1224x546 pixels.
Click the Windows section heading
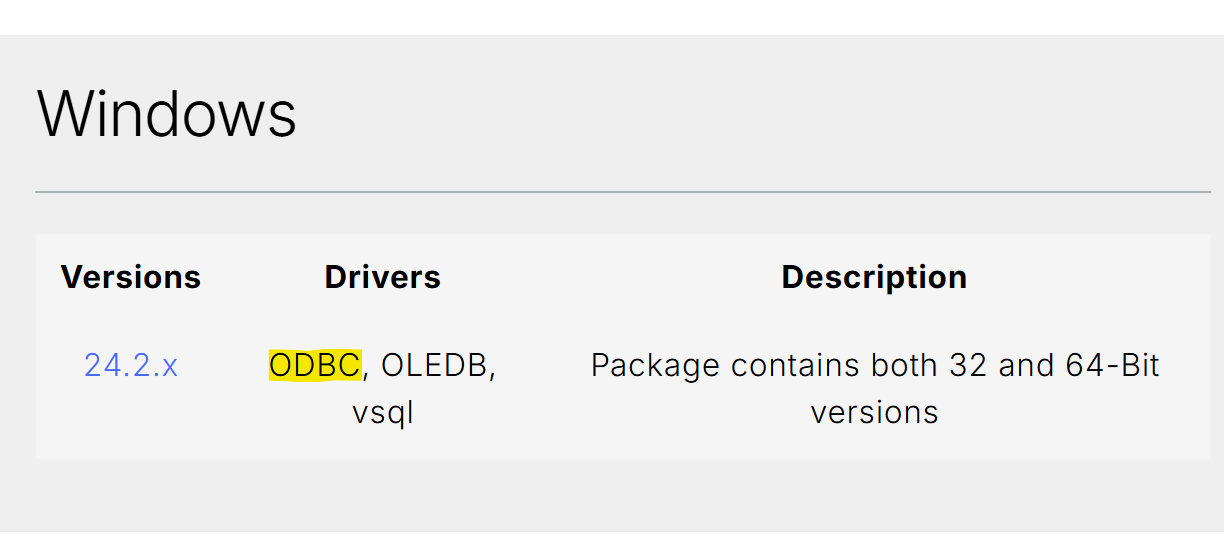[x=167, y=112]
